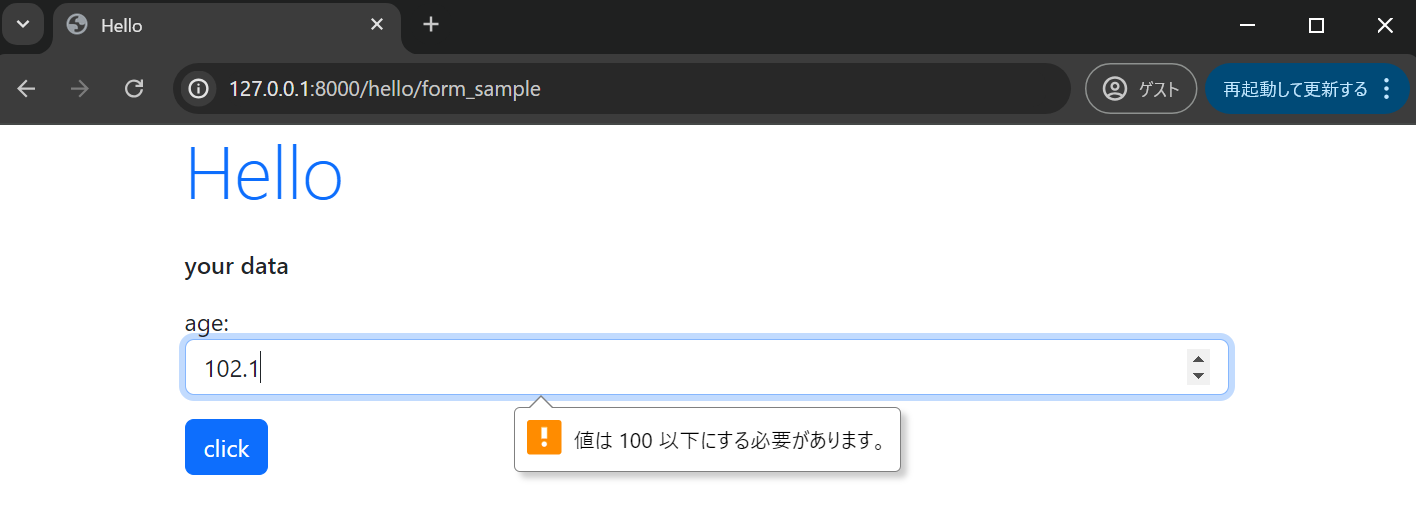Focus the age number input field
Screen dimensions: 1416x509
[x=680, y=368]
